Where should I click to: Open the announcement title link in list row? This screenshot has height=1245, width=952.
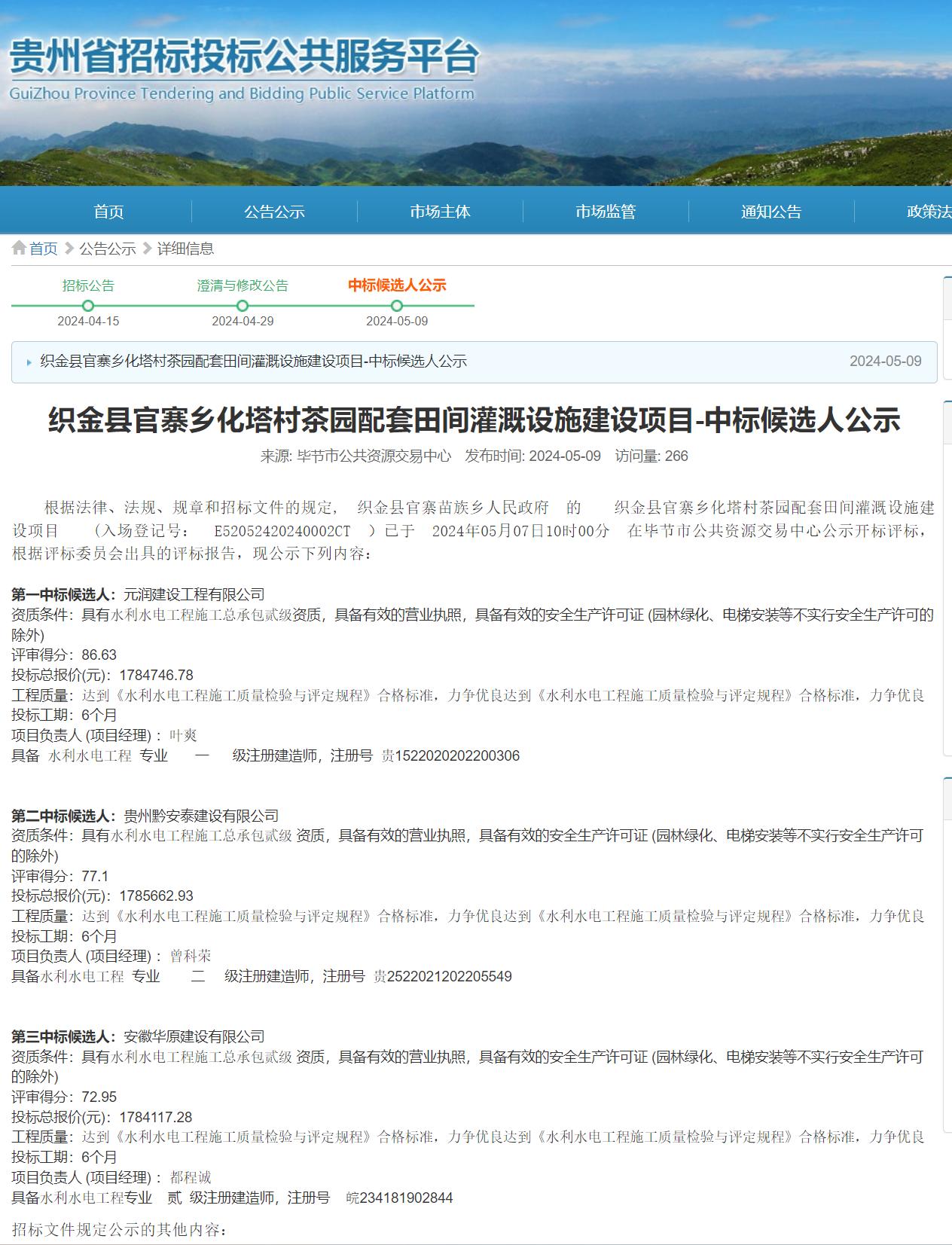point(253,362)
